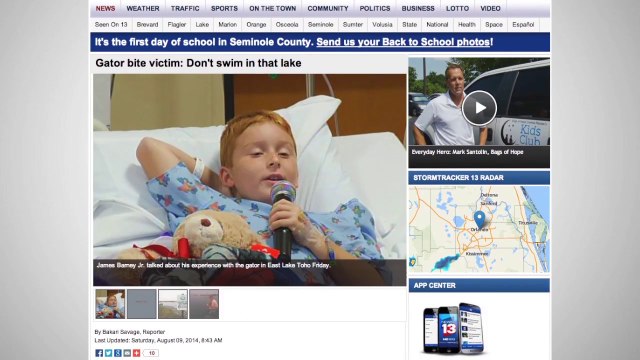Open the Volusia county sub-tab
The height and width of the screenshot is (360, 640).
pos(382,24)
